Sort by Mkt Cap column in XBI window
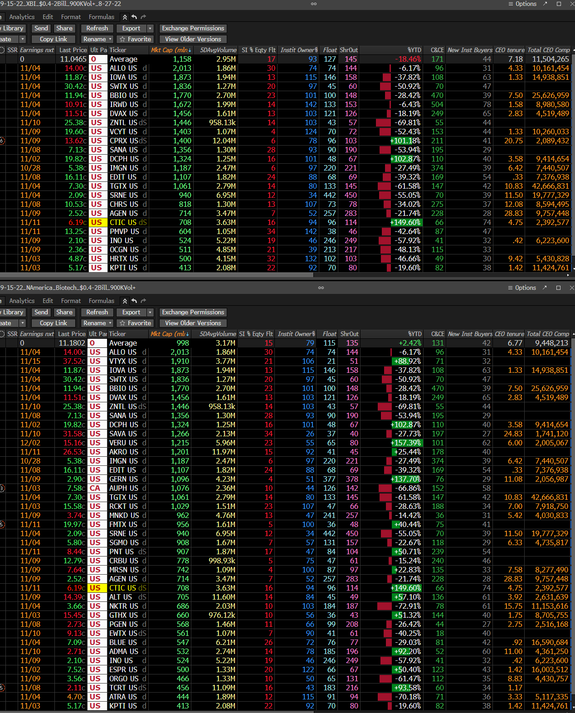Viewport: 575px width, 713px height. [171, 50]
